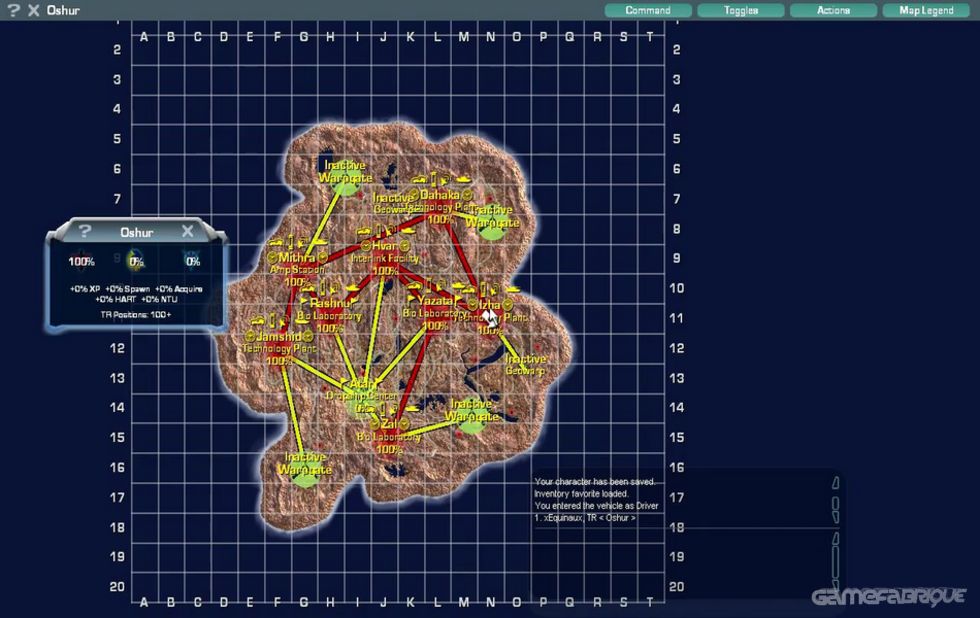Open the Map Legend menu

point(926,10)
